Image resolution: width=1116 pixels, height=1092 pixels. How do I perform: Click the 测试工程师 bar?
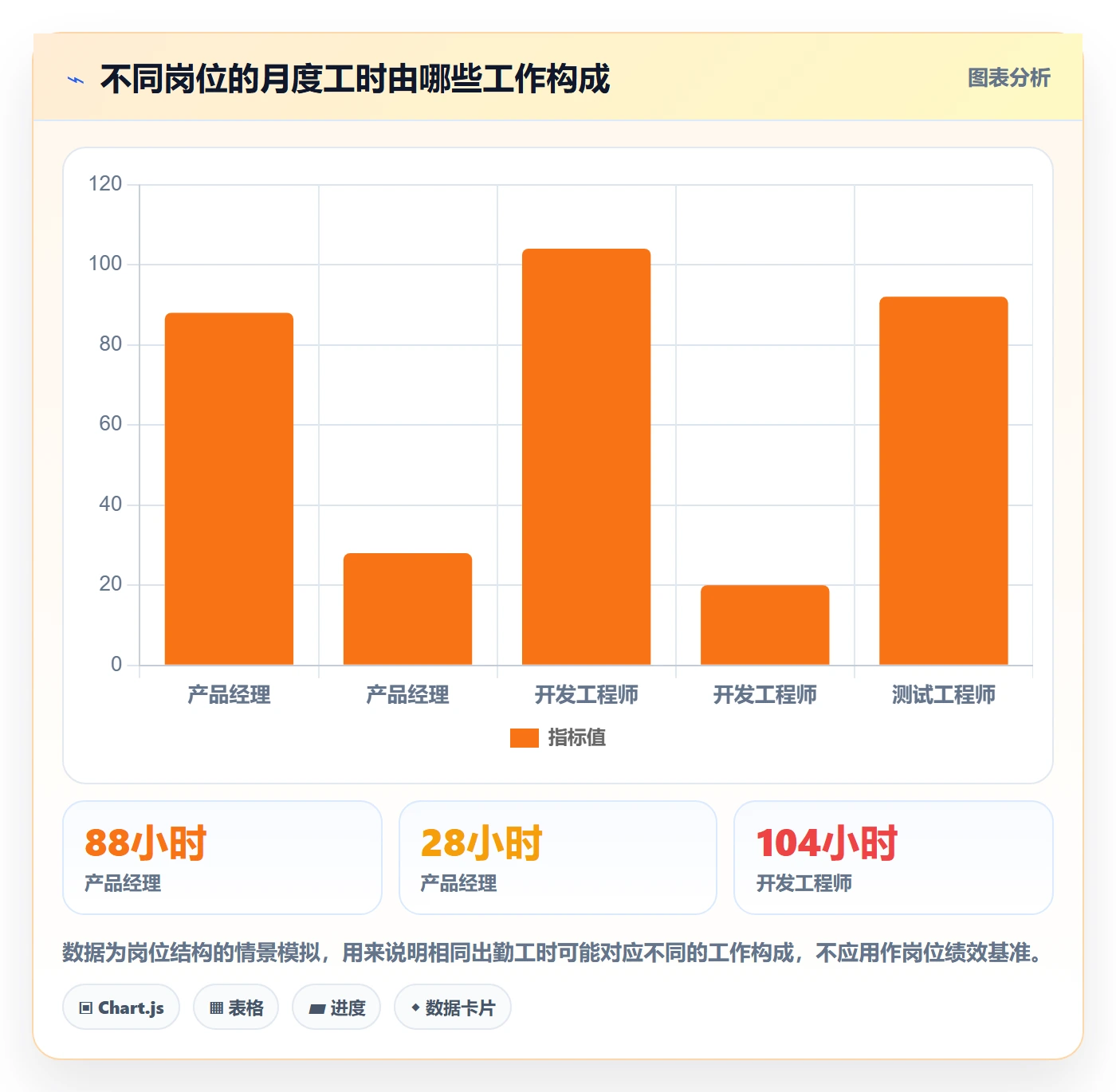pos(944,481)
